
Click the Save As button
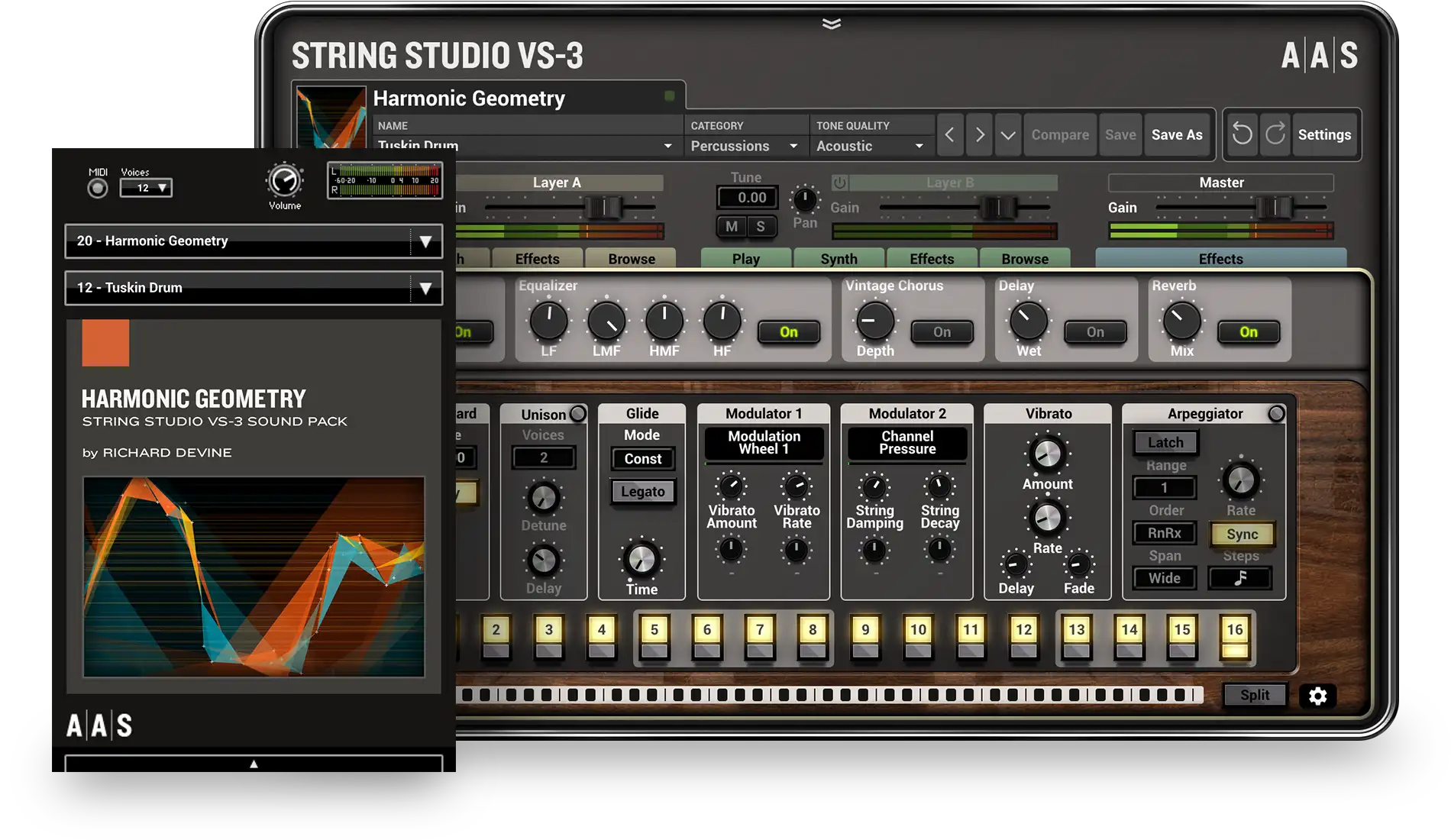coord(1177,135)
